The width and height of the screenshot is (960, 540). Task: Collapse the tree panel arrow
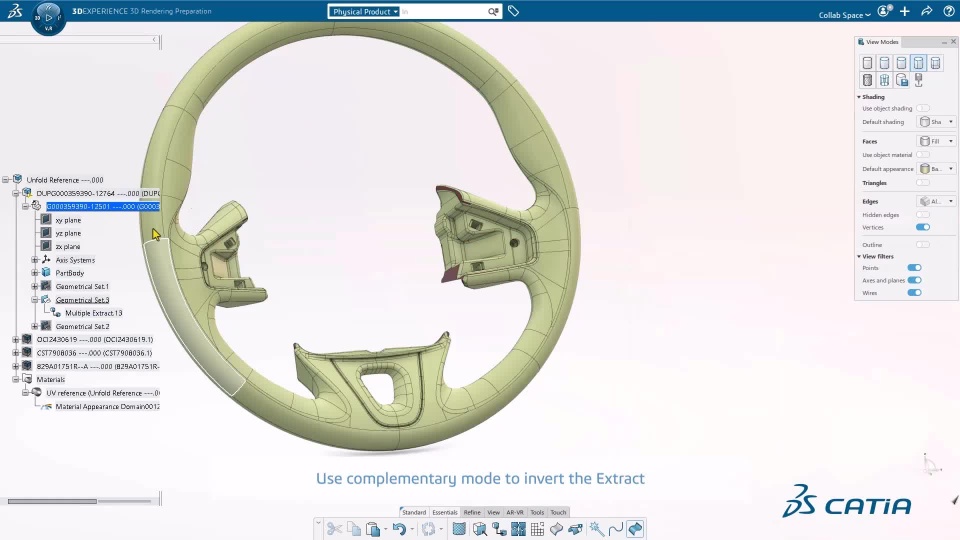pyautogui.click(x=154, y=40)
